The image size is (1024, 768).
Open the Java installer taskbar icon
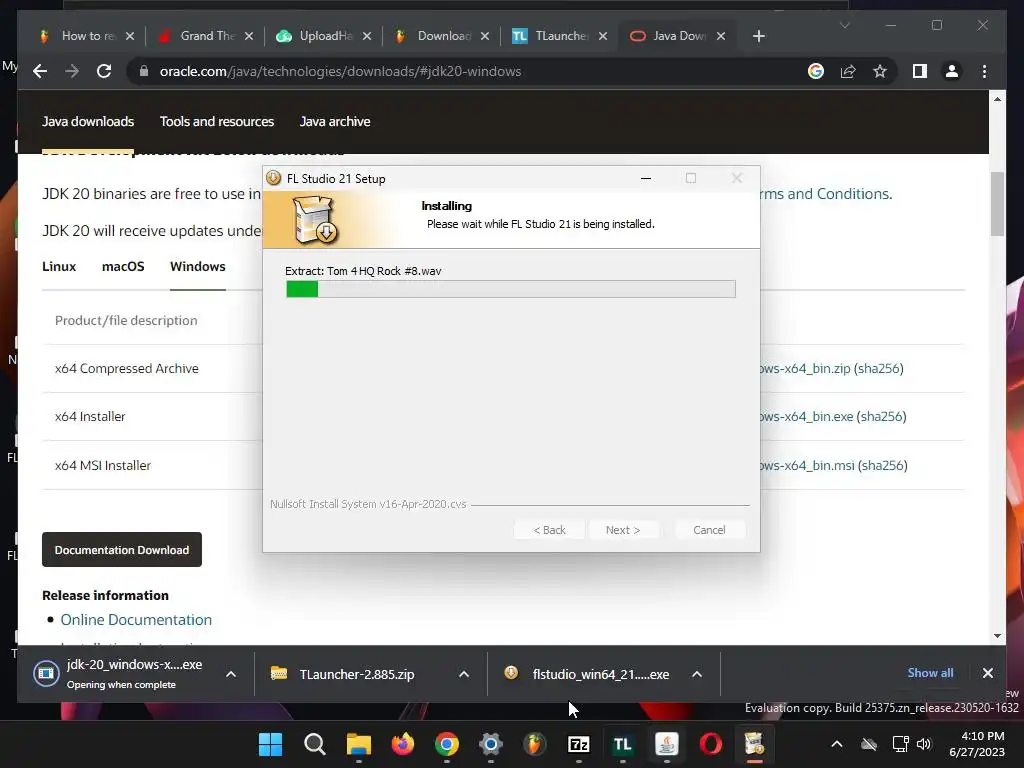pos(667,744)
